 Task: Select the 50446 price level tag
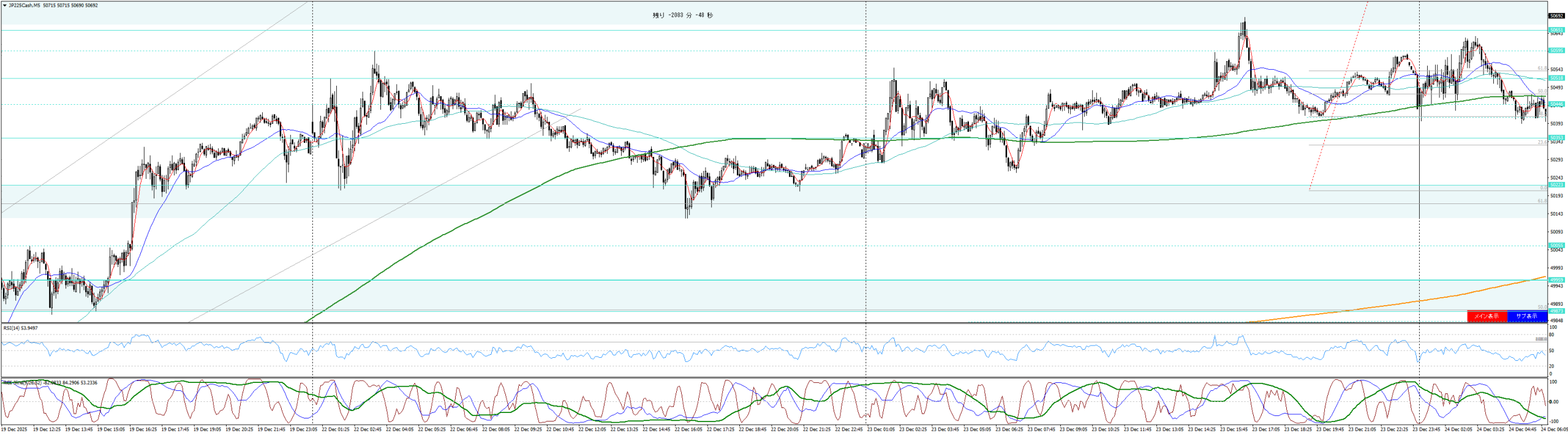pyautogui.click(x=1556, y=104)
